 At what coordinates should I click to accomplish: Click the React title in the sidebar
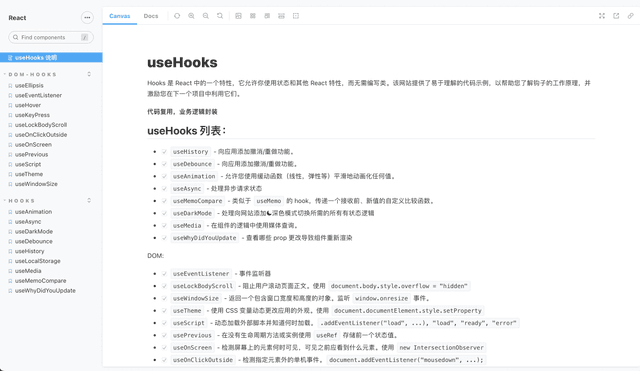pos(17,18)
